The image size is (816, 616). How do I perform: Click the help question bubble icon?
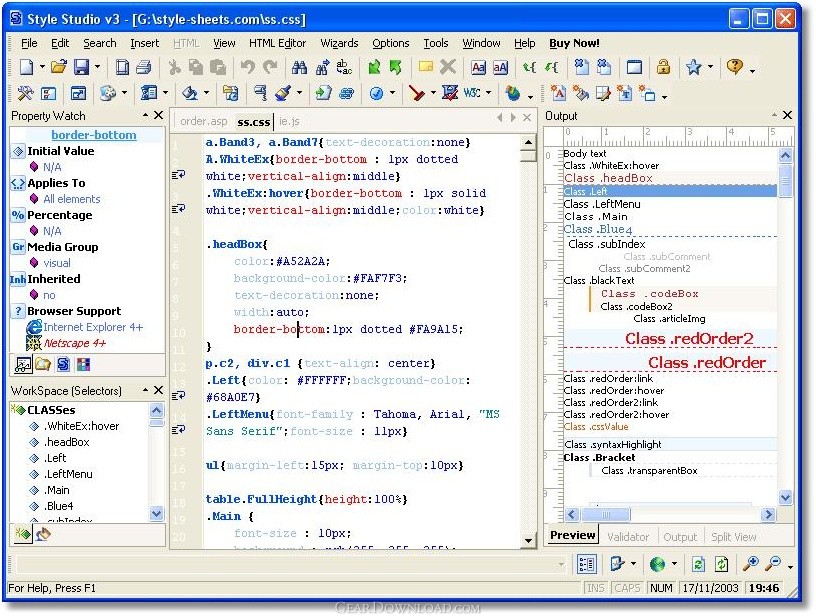coord(734,67)
